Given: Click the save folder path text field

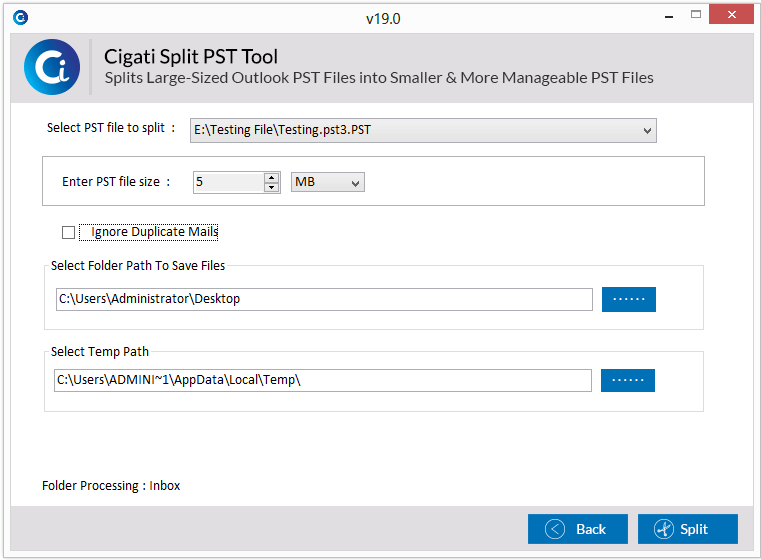Looking at the screenshot, I should point(324,299).
